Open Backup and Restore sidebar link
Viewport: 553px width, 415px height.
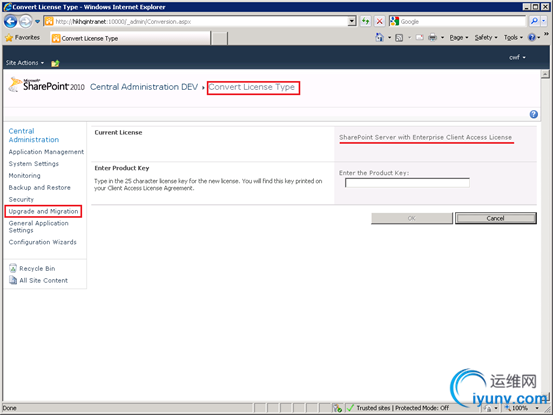(40, 188)
